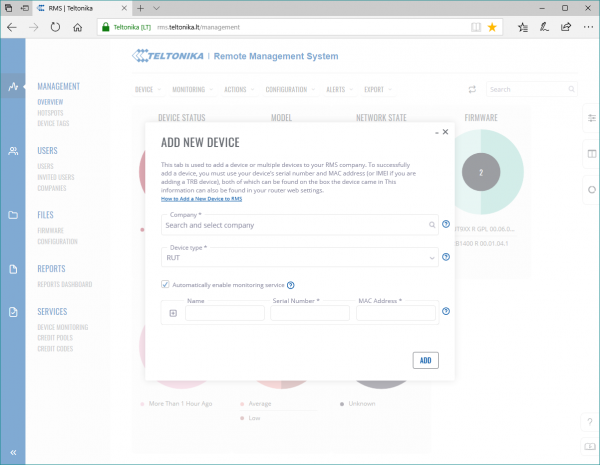Click the device row help icon
This screenshot has width=600, height=465.
(446, 311)
